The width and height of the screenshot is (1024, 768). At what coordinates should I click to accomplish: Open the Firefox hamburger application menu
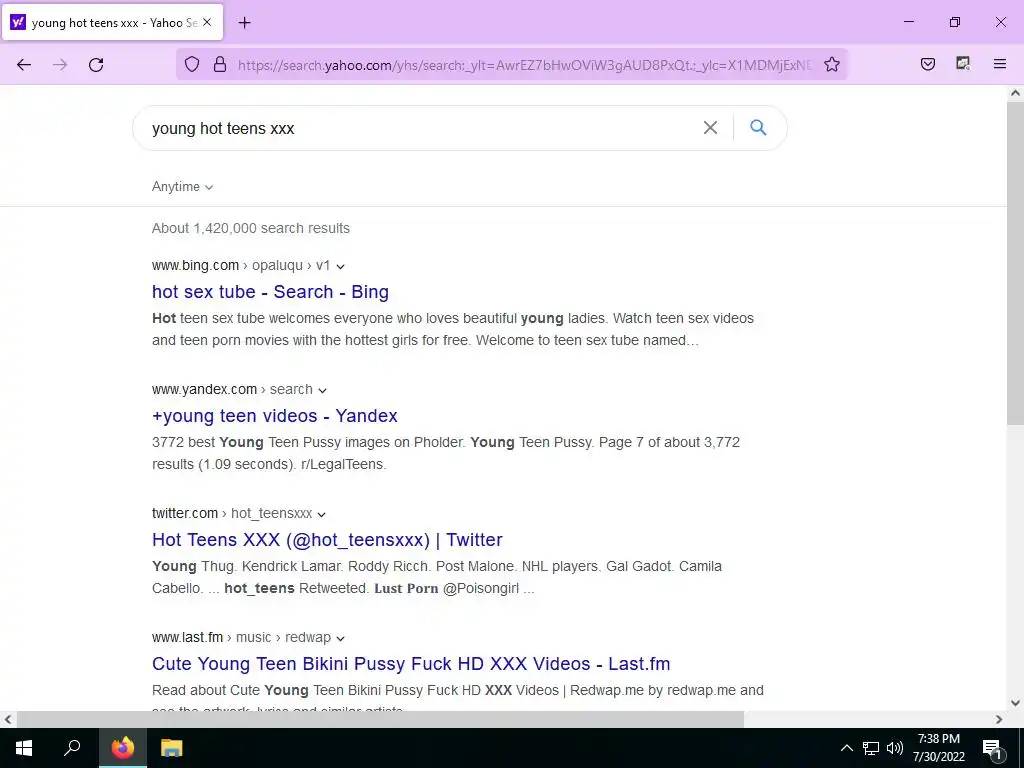pos(1000,64)
